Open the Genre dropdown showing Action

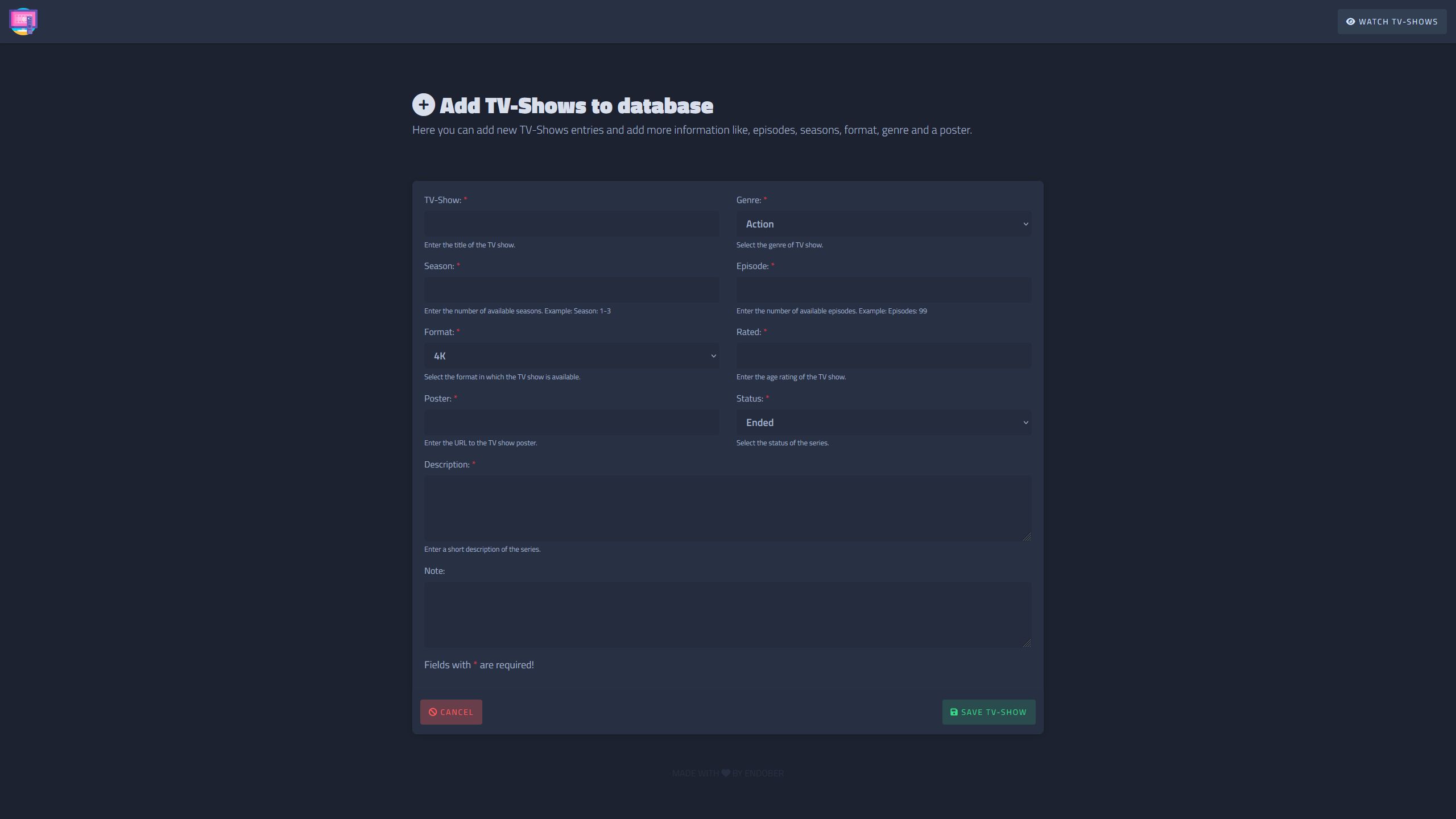pos(883,224)
